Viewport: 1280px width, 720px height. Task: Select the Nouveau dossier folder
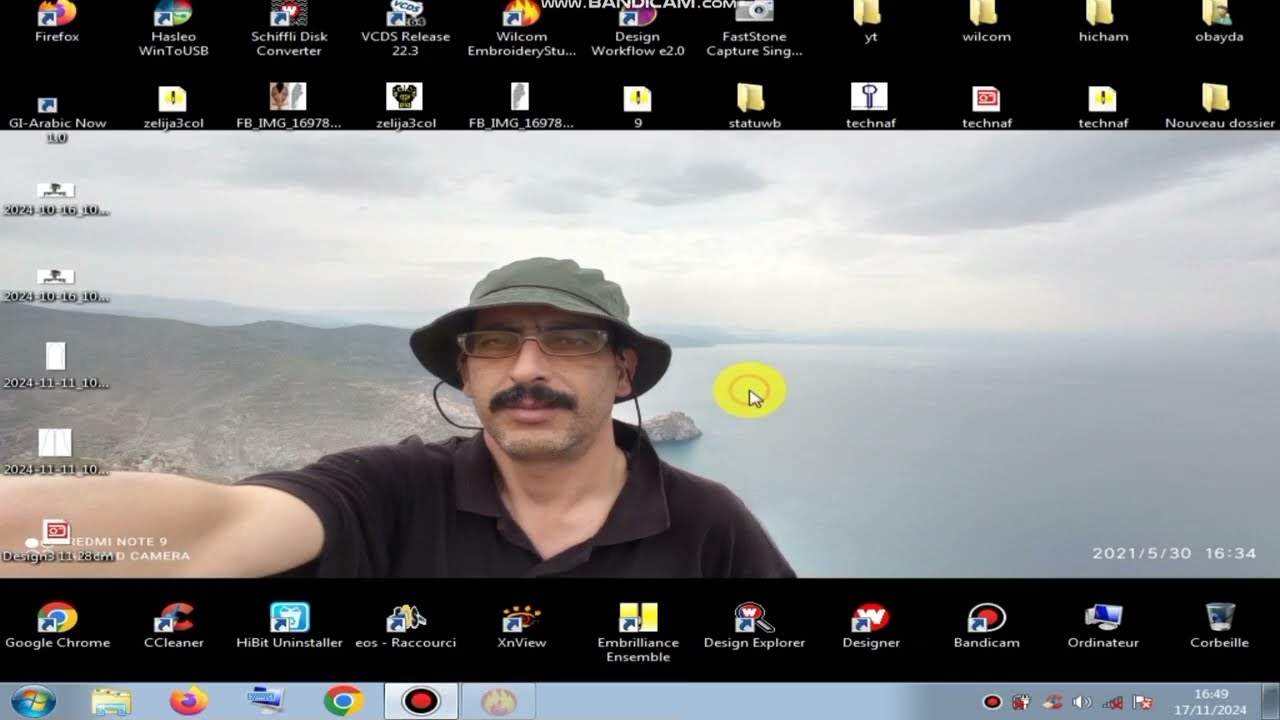coord(1219,106)
